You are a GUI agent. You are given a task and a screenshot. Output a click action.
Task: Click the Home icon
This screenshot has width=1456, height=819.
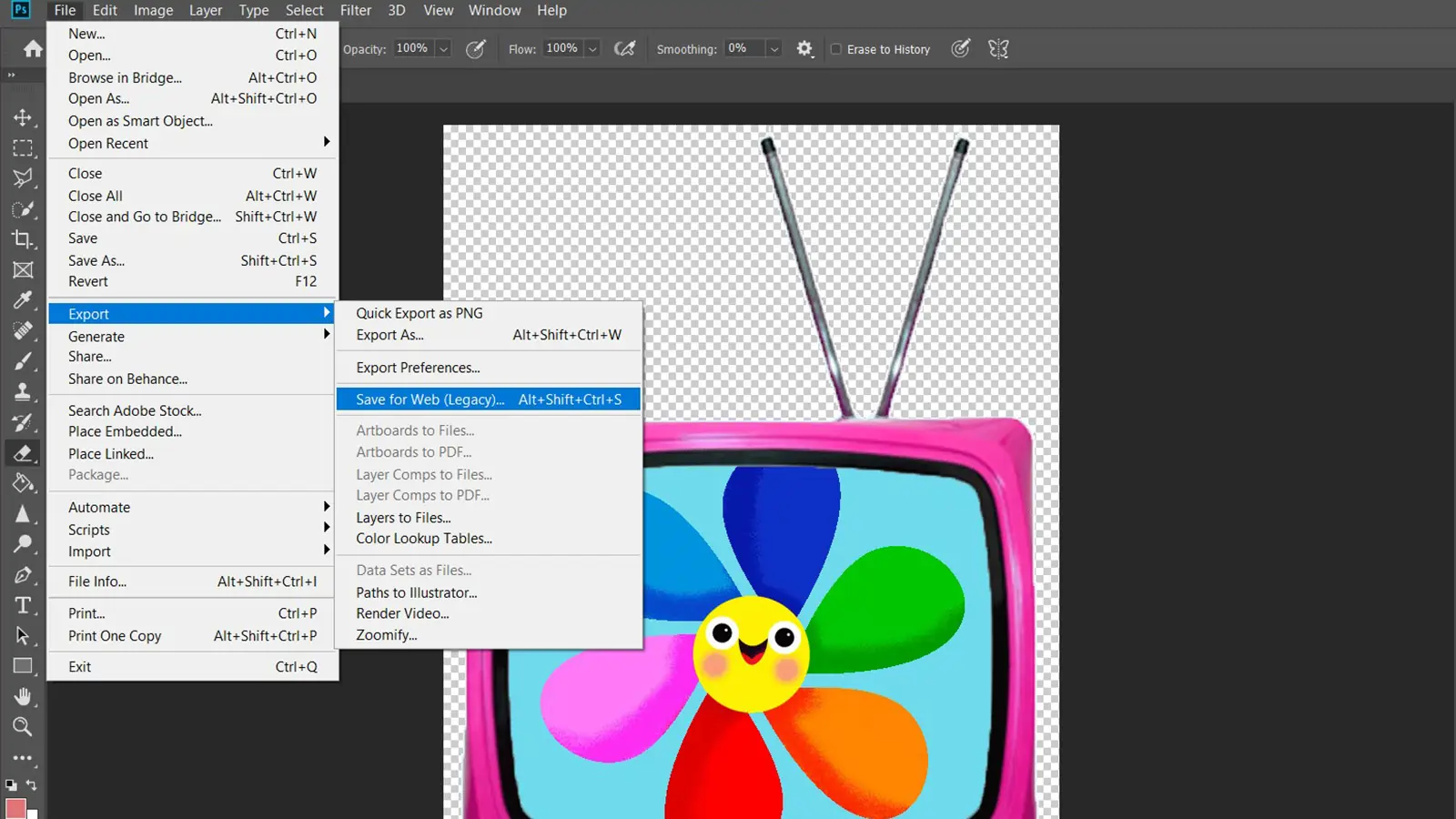click(x=33, y=49)
